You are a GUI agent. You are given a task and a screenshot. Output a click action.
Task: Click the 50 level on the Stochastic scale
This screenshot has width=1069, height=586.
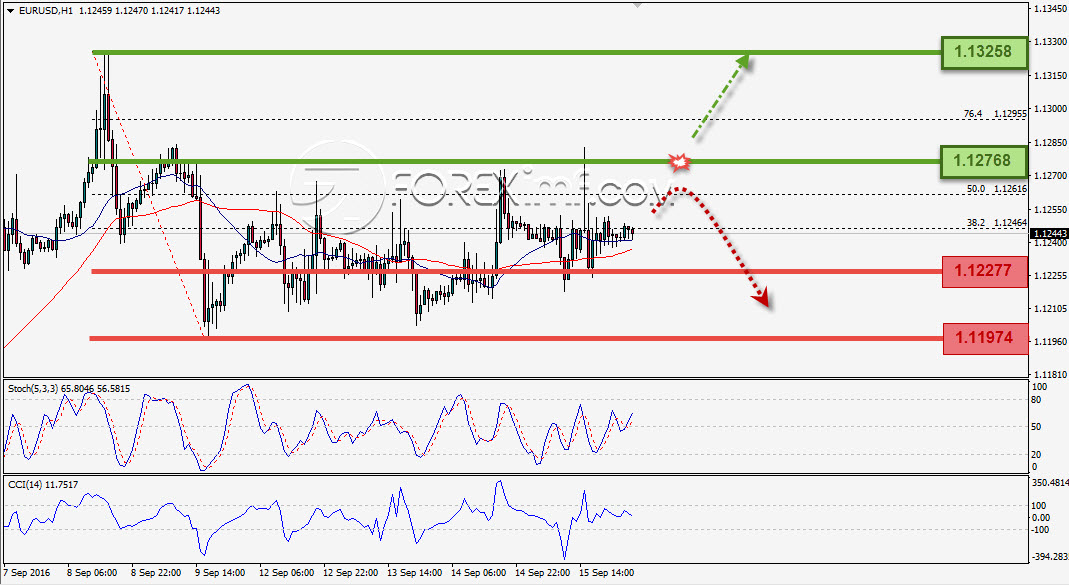coord(1036,427)
